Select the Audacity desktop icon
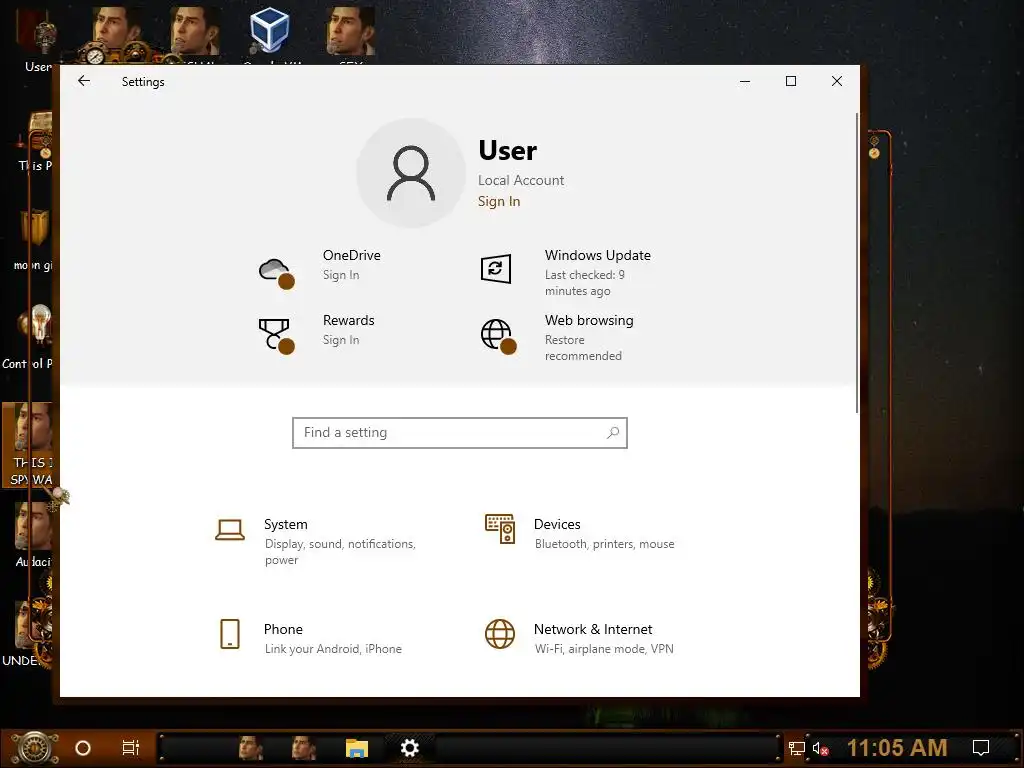The width and height of the screenshot is (1024, 768). [33, 537]
